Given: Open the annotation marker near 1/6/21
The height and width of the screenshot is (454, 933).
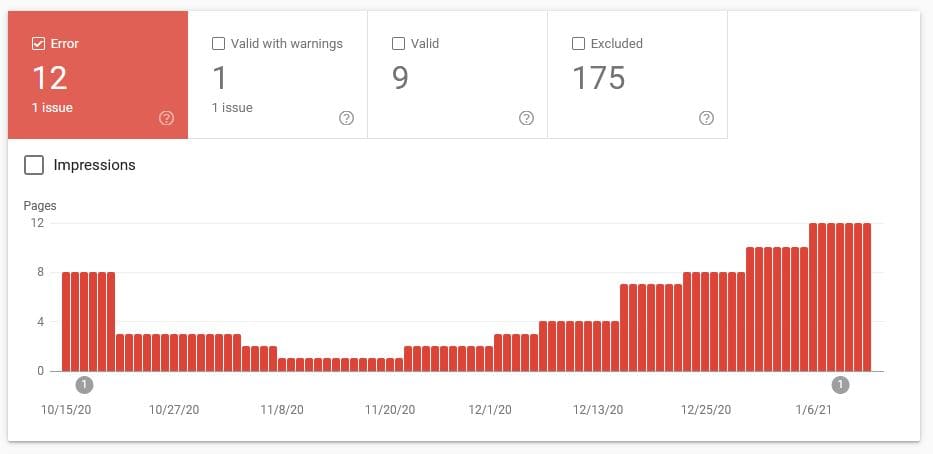Looking at the screenshot, I should 841,385.
